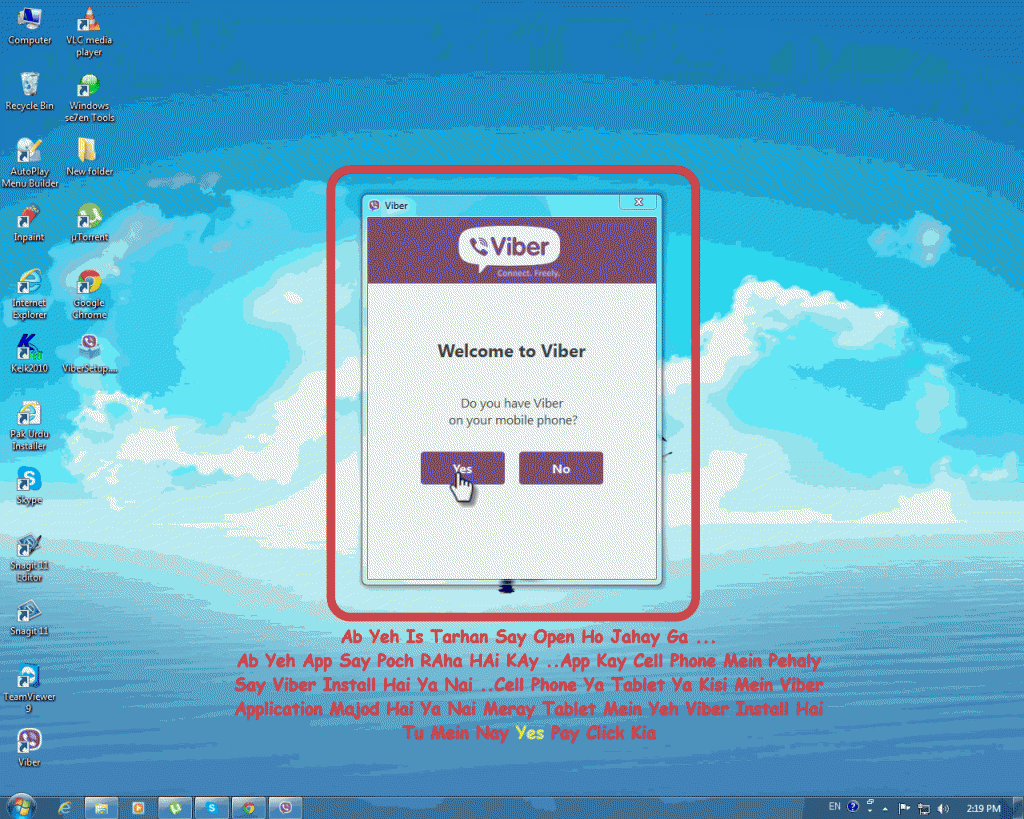Select the Snagit 11 desktop shortcut
This screenshot has width=1024, height=819.
[x=29, y=618]
